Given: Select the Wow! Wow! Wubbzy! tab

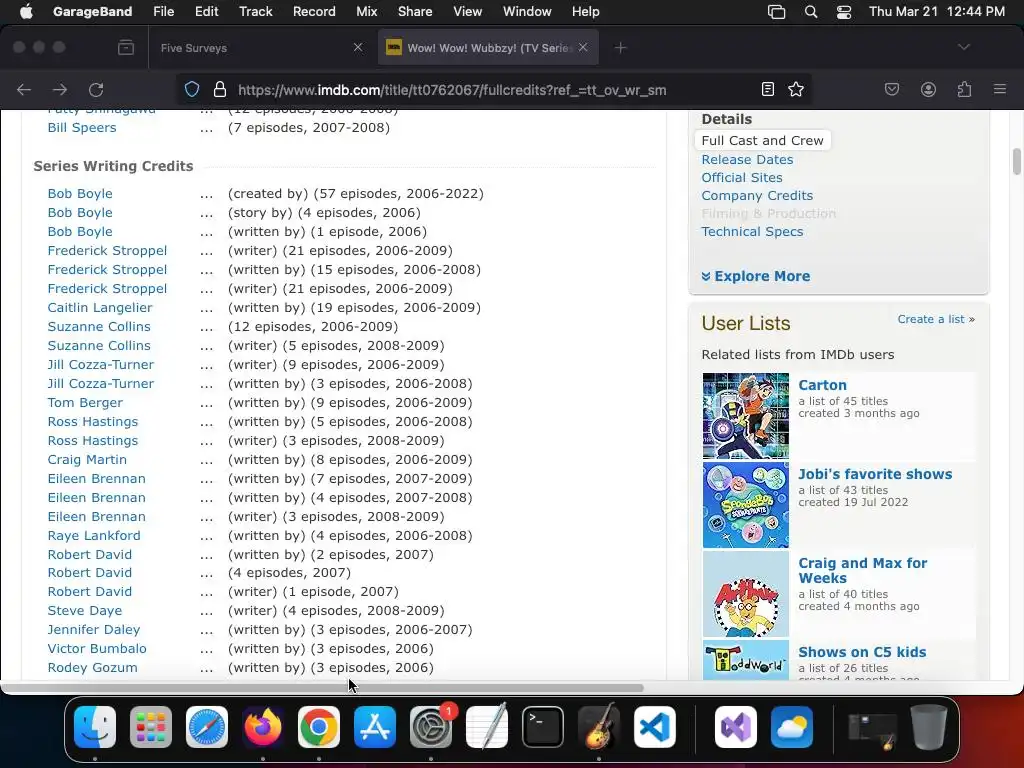Looking at the screenshot, I should (488, 48).
